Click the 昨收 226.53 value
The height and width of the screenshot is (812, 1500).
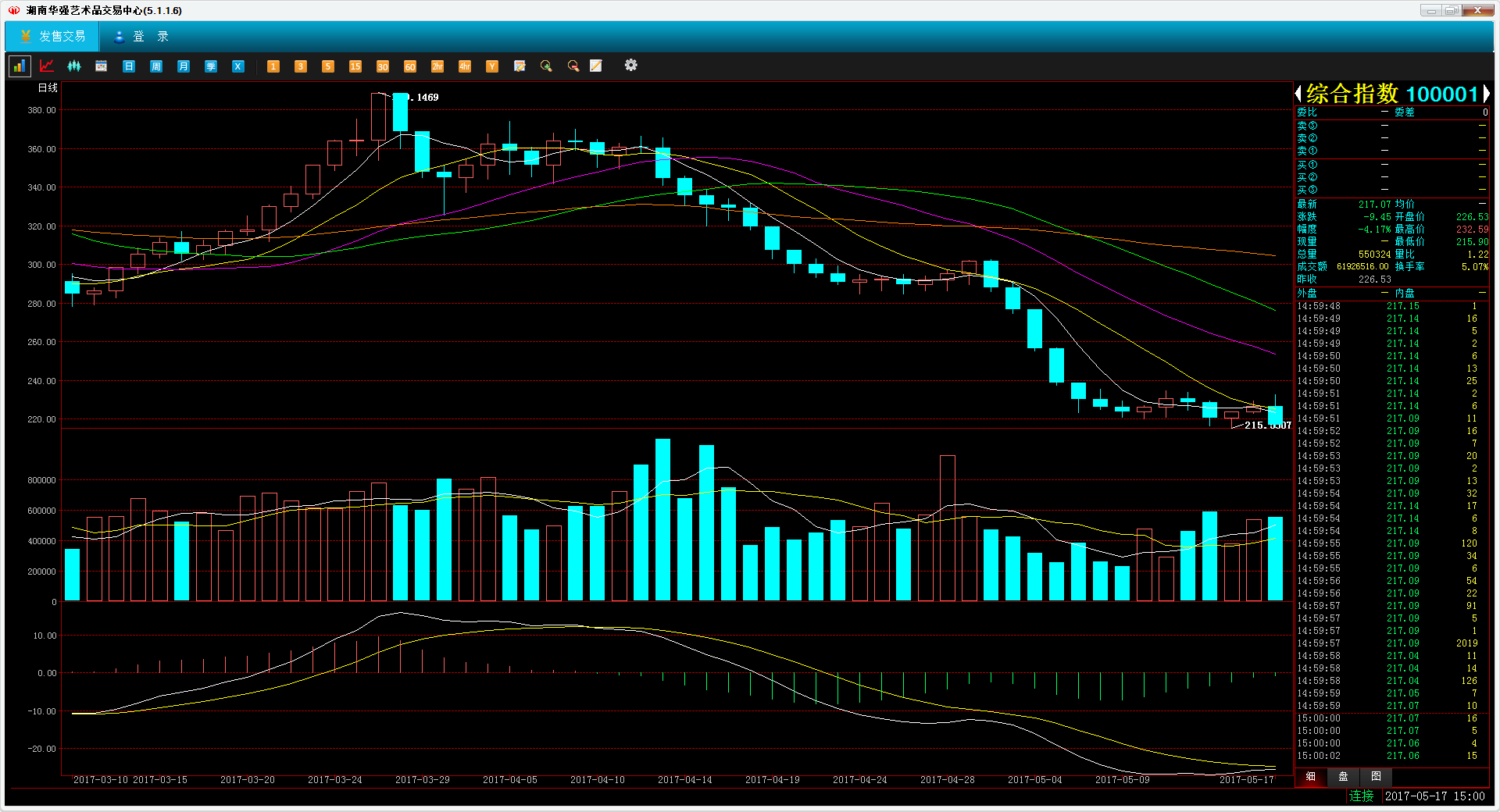click(x=1374, y=280)
